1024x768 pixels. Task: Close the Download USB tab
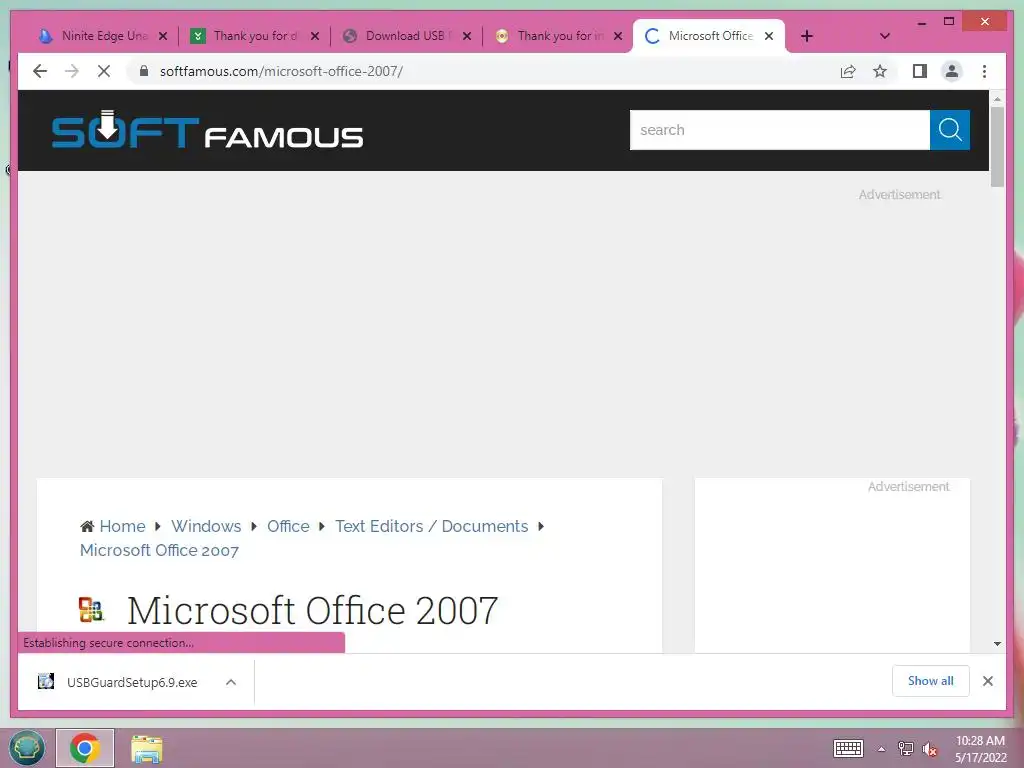[x=467, y=36]
